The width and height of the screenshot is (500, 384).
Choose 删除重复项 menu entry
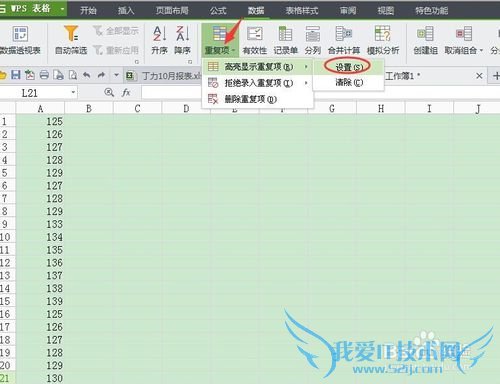257,99
